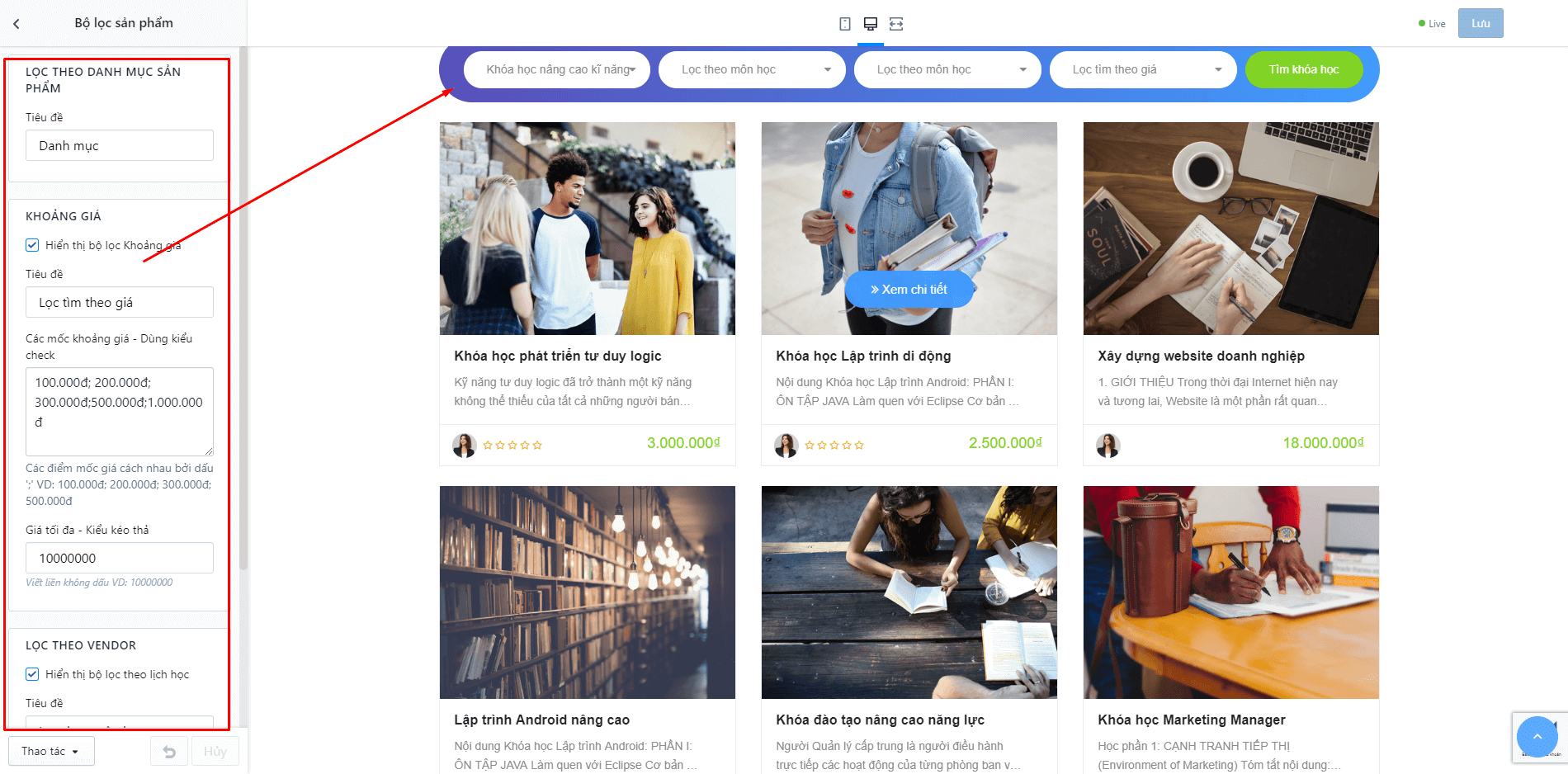Click star rating on Lập trình di động card
The width and height of the screenshot is (1568, 774).
point(834,445)
